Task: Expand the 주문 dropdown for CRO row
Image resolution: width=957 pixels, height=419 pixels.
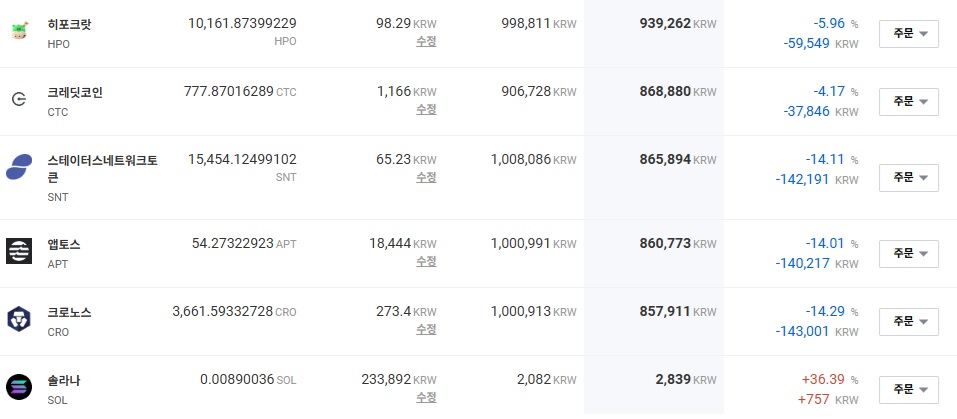Action: [908, 321]
